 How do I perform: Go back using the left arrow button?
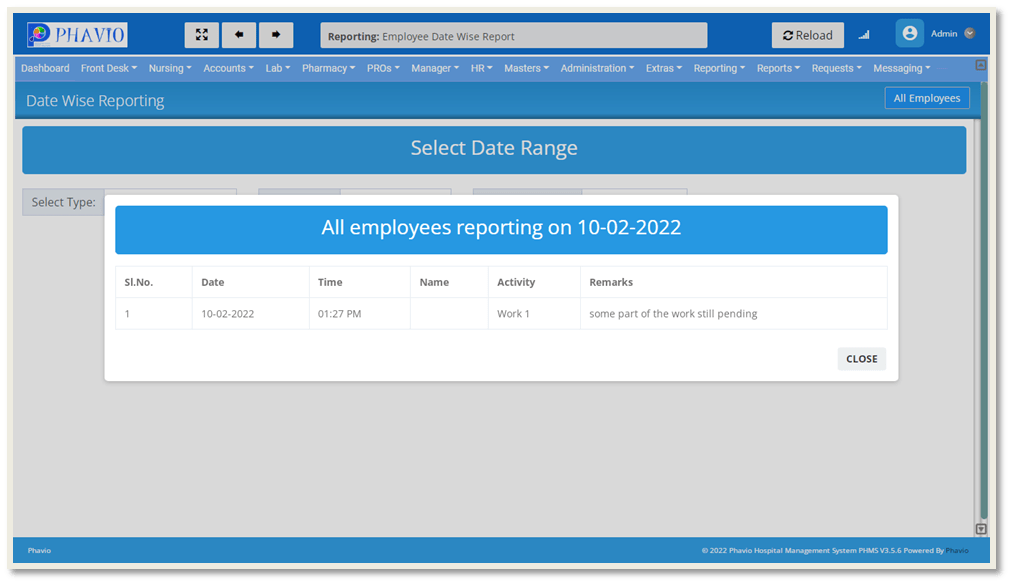pos(239,35)
